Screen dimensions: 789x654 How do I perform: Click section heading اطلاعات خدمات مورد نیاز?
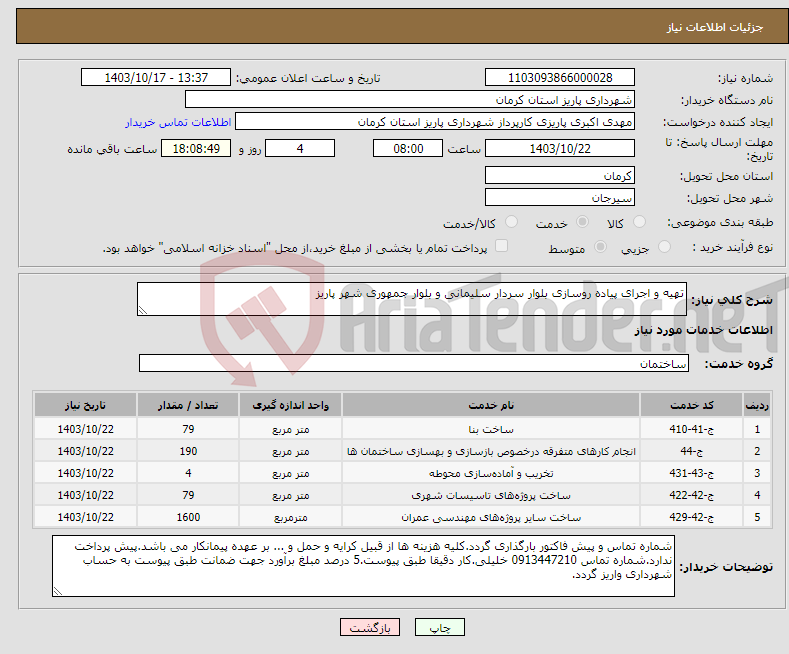pos(703,330)
